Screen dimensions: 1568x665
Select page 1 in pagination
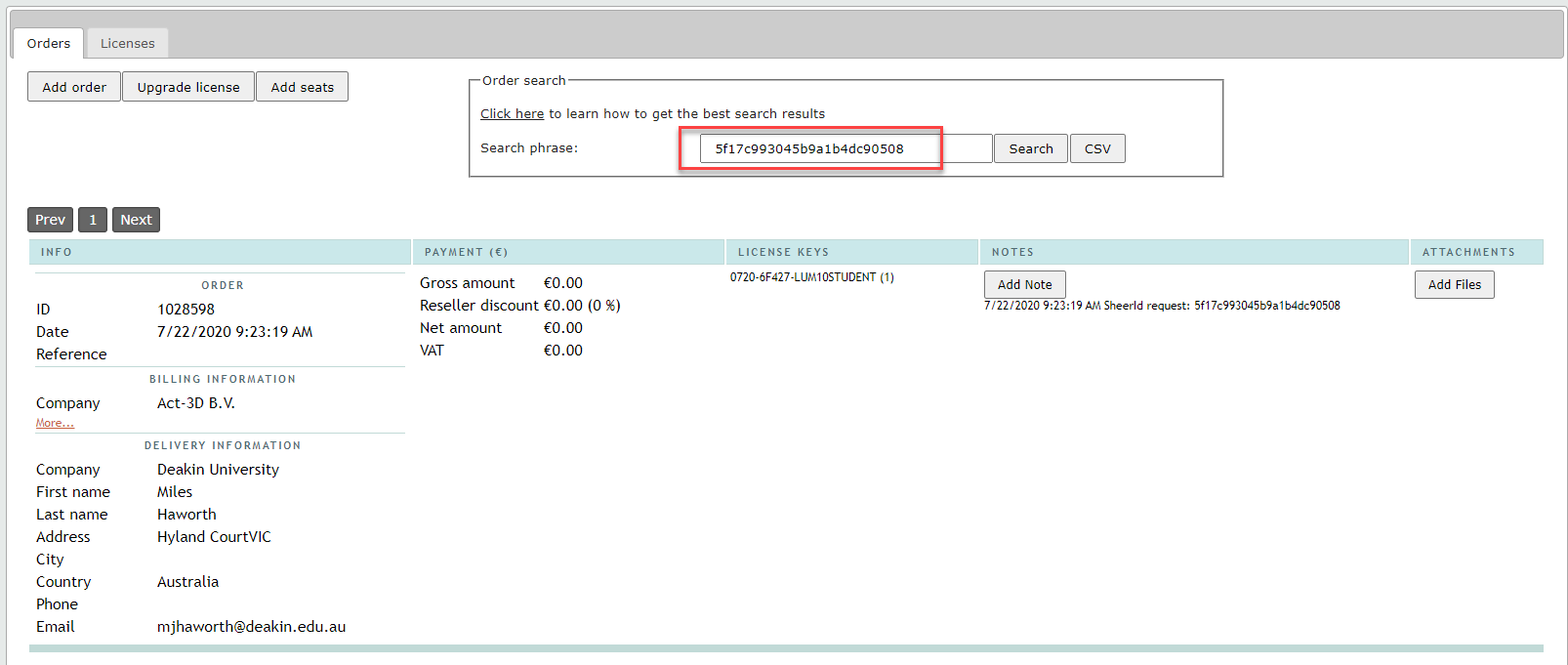pyautogui.click(x=93, y=220)
